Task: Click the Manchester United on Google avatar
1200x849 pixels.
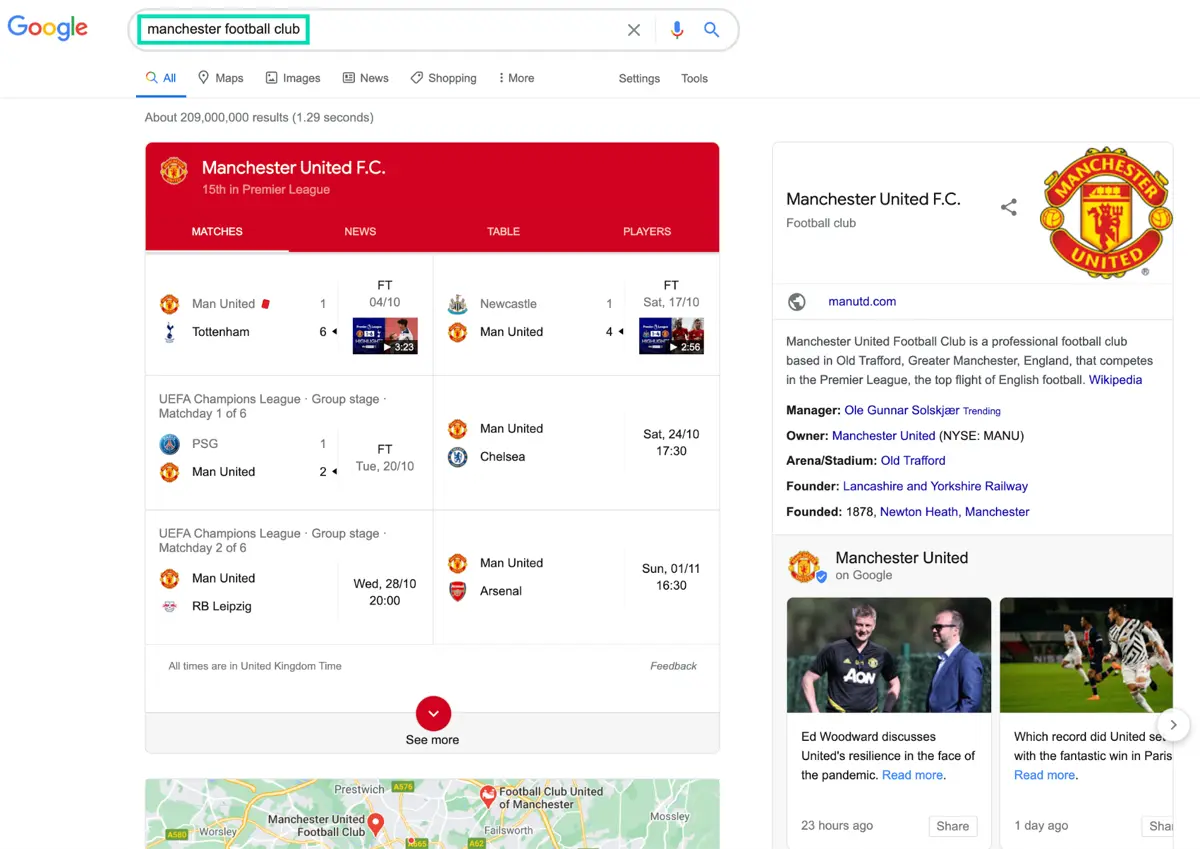Action: coord(804,566)
